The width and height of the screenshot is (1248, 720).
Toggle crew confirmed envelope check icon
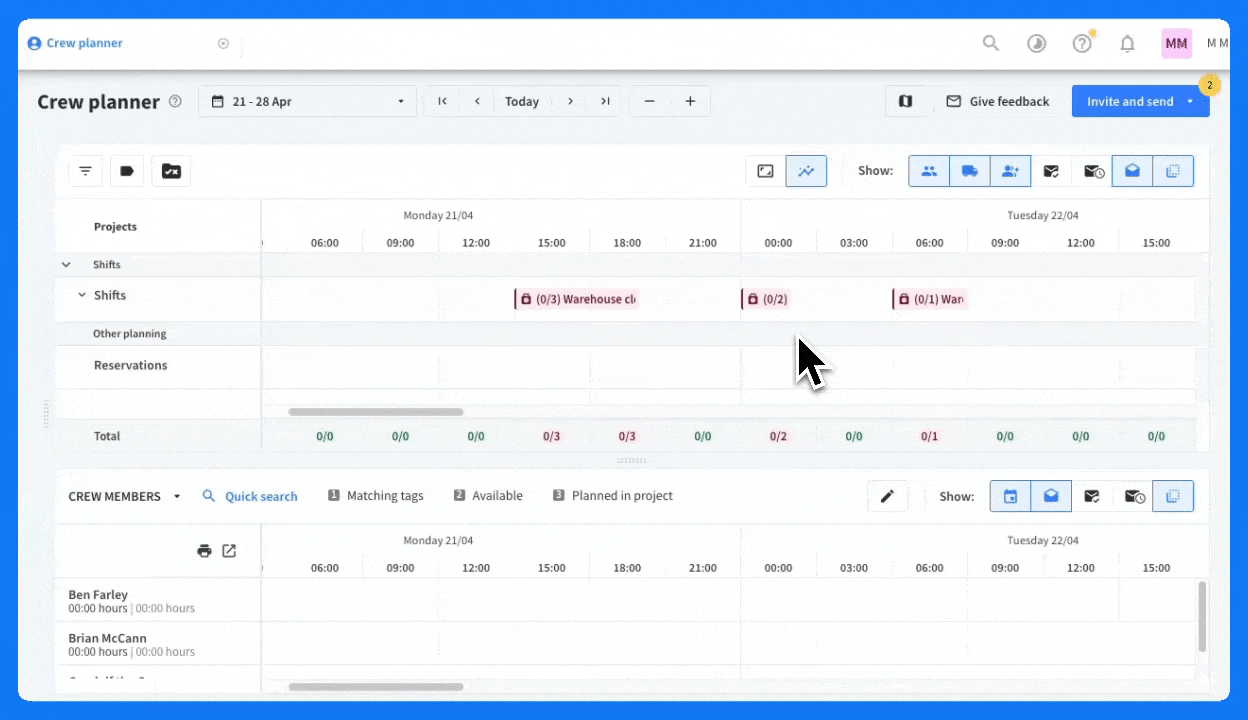pos(1092,496)
